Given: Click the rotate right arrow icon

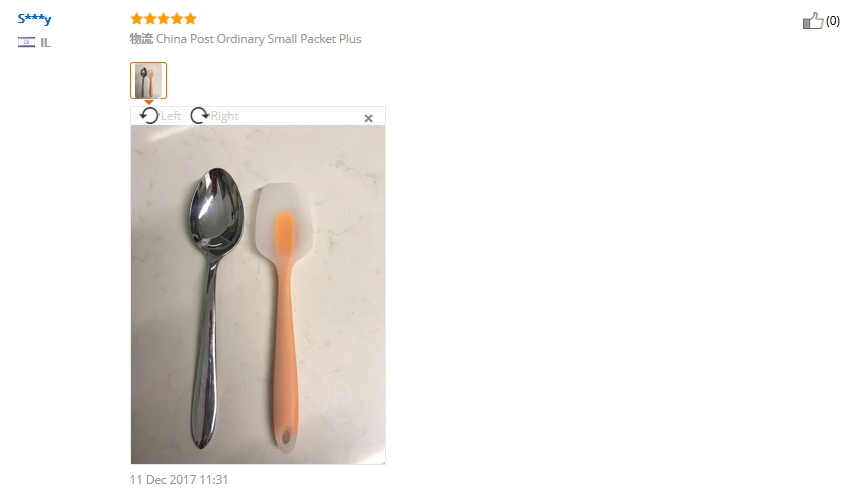Looking at the screenshot, I should tap(199, 116).
